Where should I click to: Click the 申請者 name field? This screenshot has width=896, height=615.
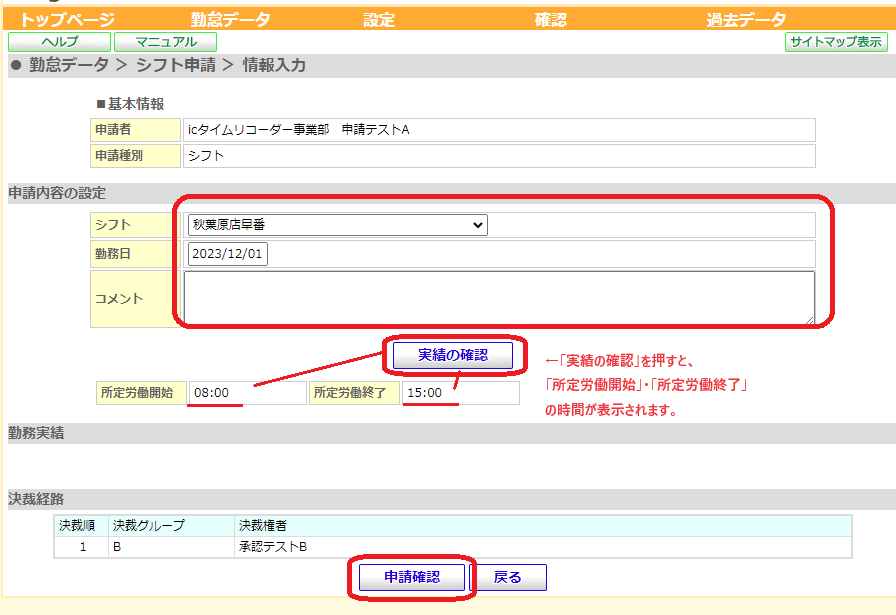tap(499, 130)
